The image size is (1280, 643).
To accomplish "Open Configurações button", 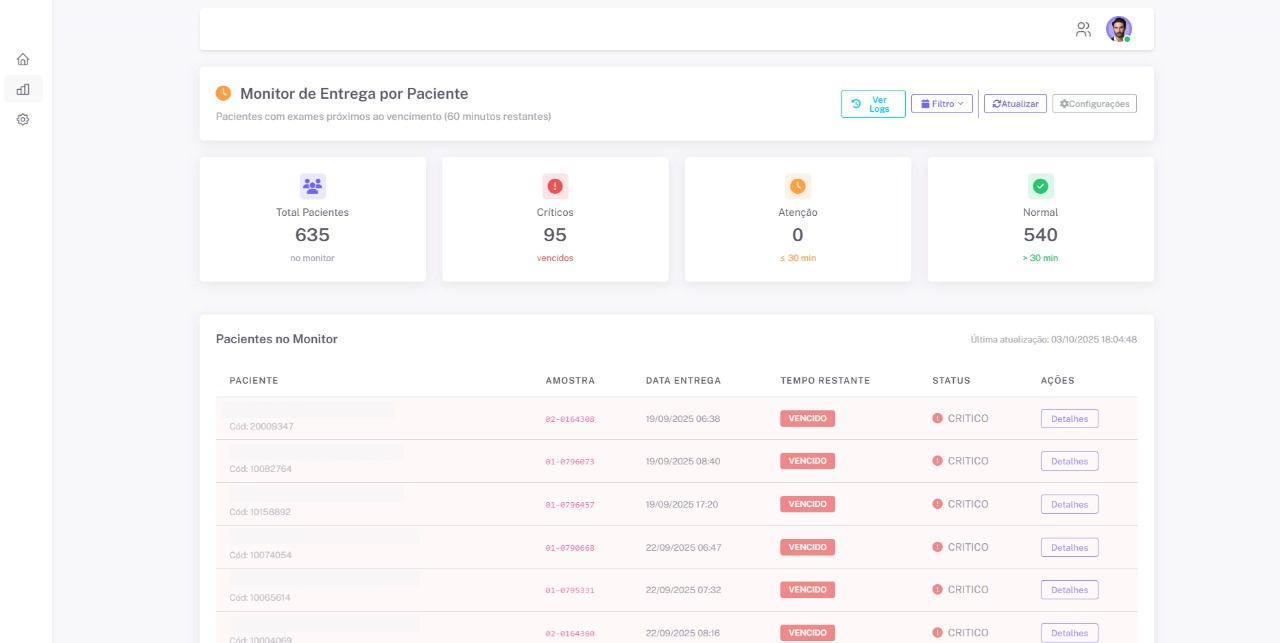I will 1094,104.
